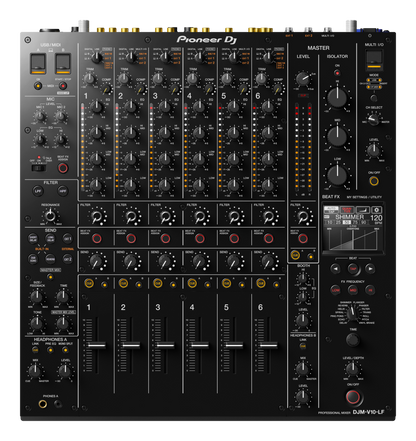Image resolution: width=416 pixels, height=441 pixels.
Task: Toggle the MIDI ON button
Action: tap(38, 86)
